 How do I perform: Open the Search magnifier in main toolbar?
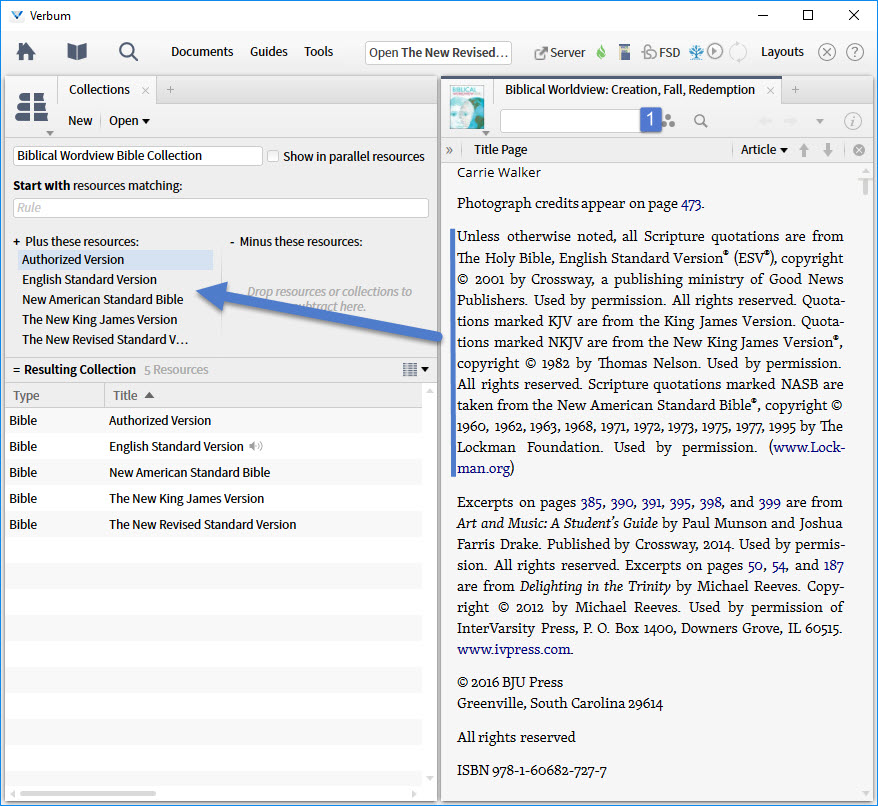tap(128, 52)
